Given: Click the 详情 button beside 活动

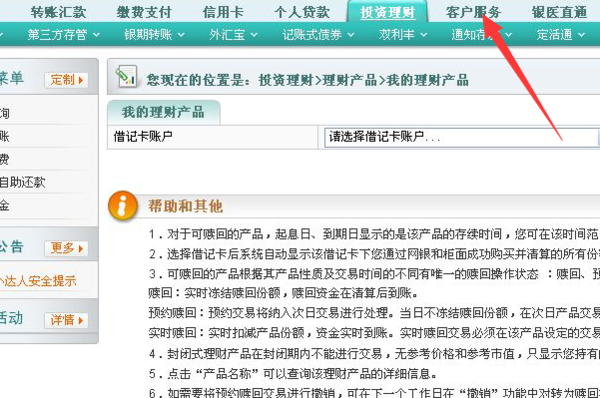Looking at the screenshot, I should 67,320.
